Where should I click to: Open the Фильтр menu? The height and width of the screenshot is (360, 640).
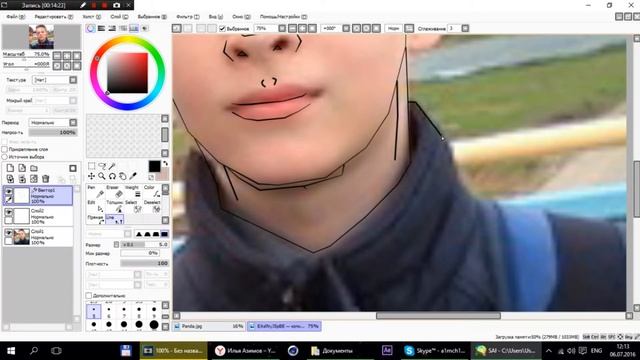click(x=188, y=17)
